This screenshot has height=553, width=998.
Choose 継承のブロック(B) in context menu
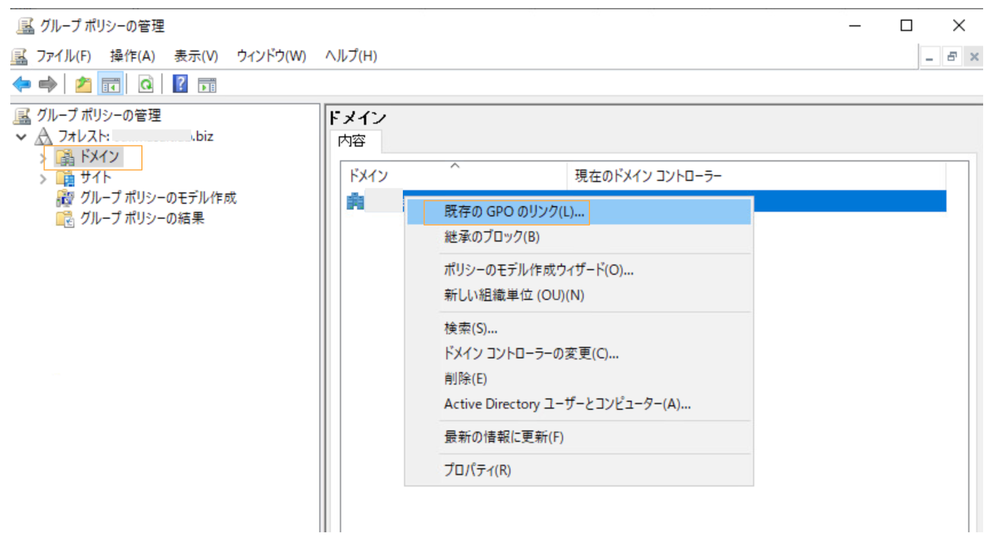coord(579,237)
